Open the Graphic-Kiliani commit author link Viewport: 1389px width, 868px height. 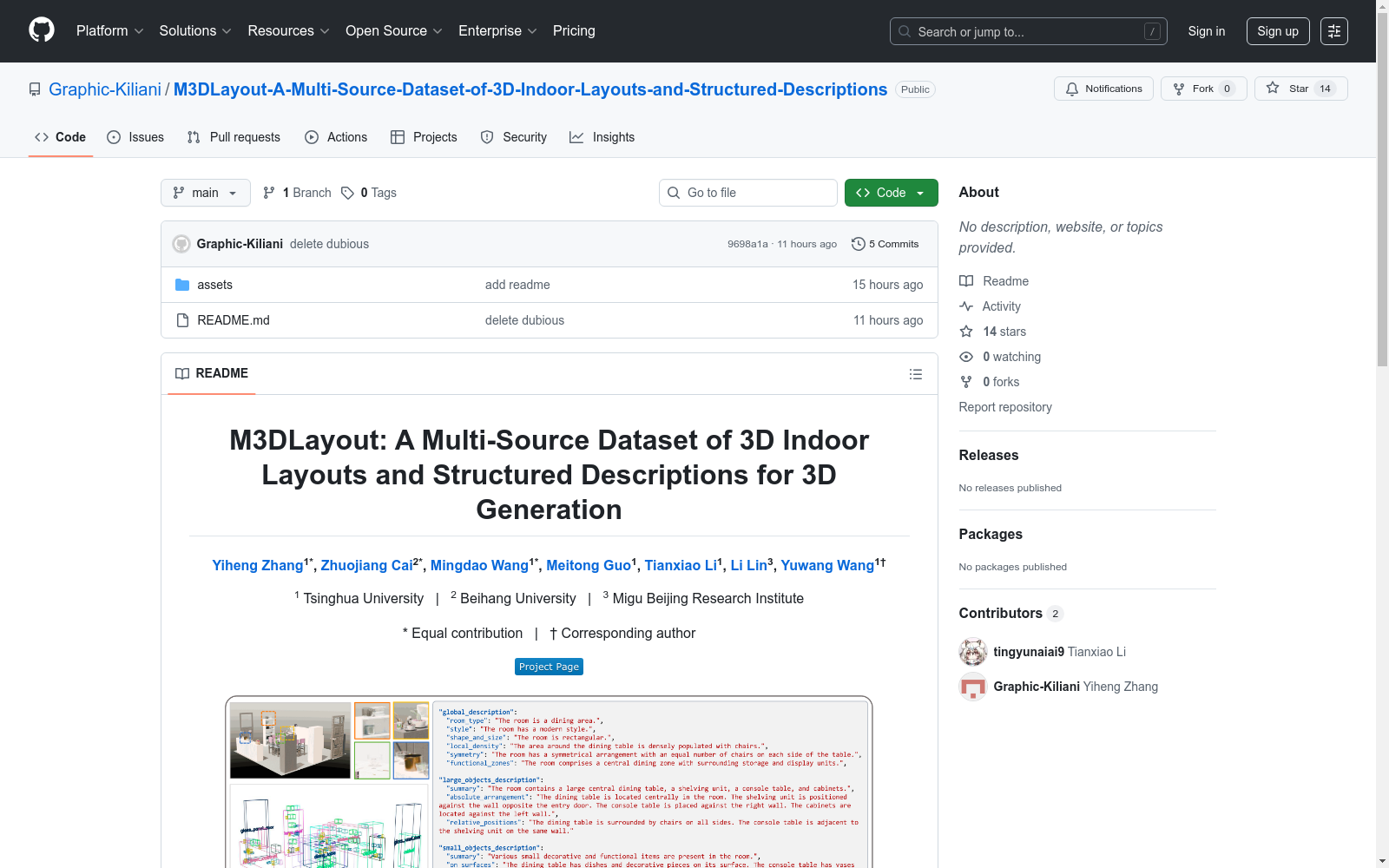click(x=240, y=244)
